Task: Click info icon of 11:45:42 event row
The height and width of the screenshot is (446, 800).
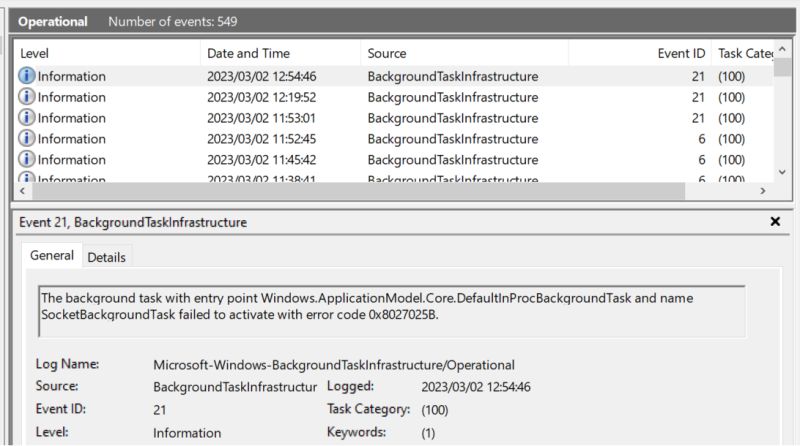Action: click(x=27, y=160)
